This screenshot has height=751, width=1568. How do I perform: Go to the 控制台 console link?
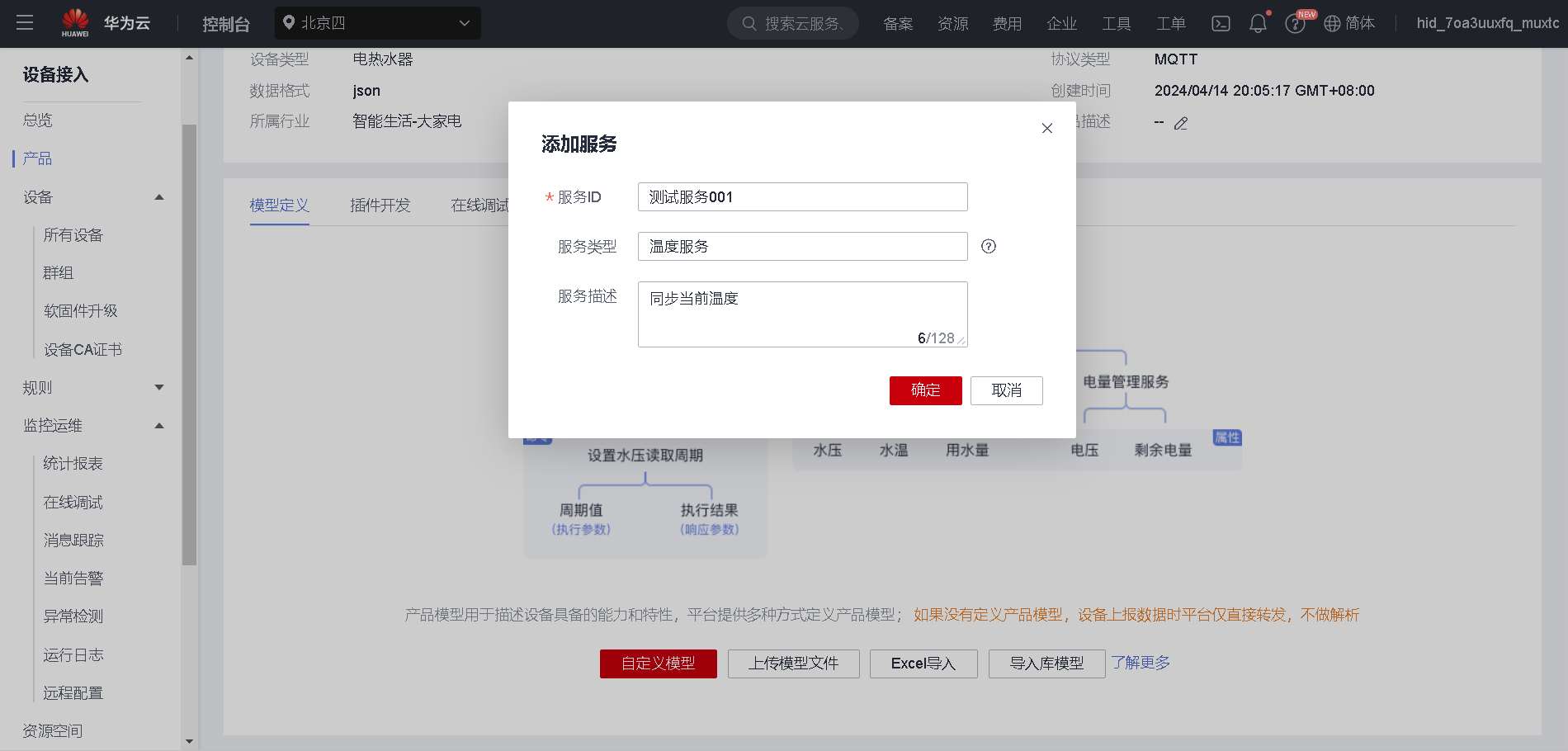coord(226,24)
